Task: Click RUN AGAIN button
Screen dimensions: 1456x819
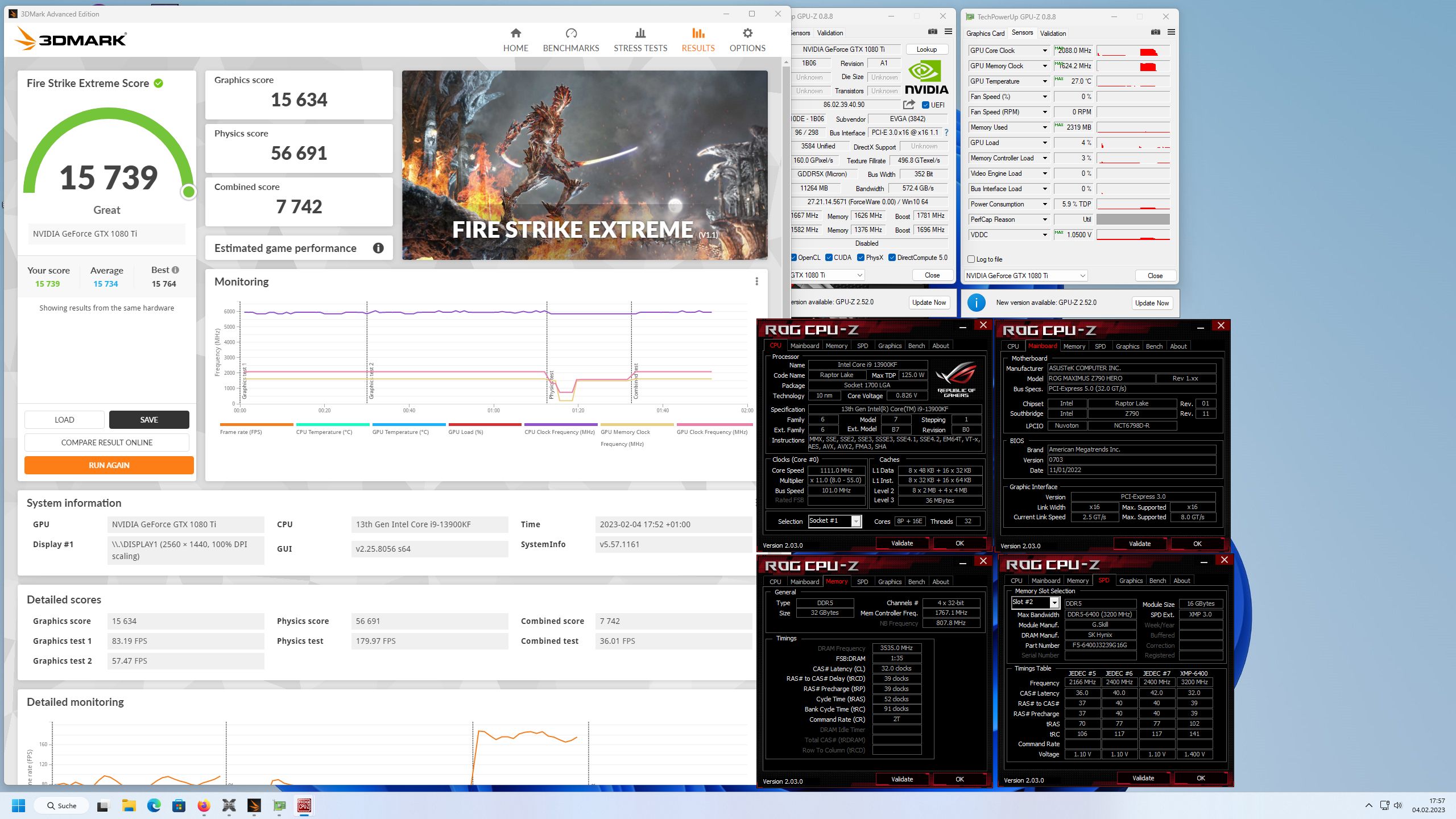Action: pyautogui.click(x=109, y=465)
